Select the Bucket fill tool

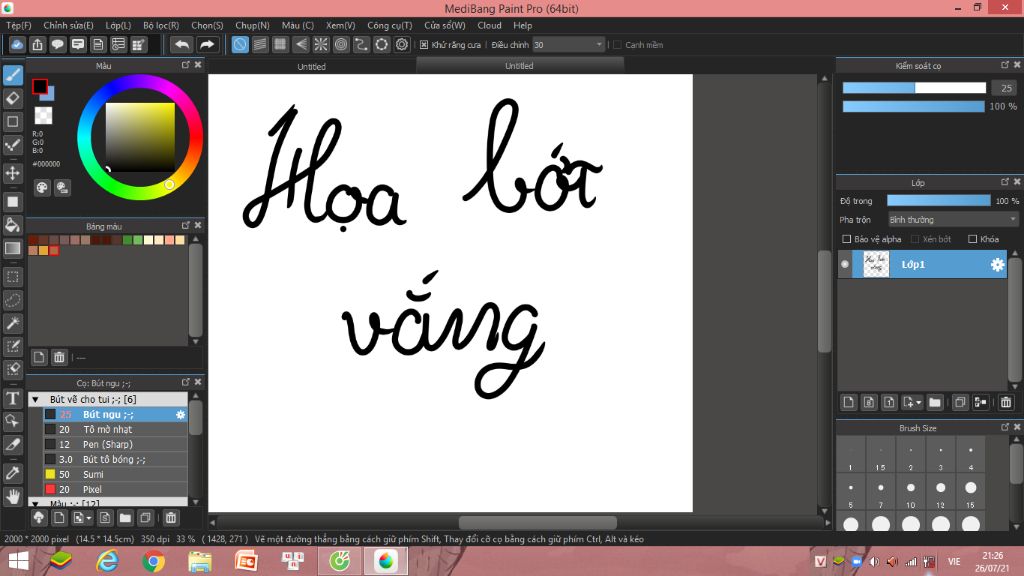coord(12,225)
